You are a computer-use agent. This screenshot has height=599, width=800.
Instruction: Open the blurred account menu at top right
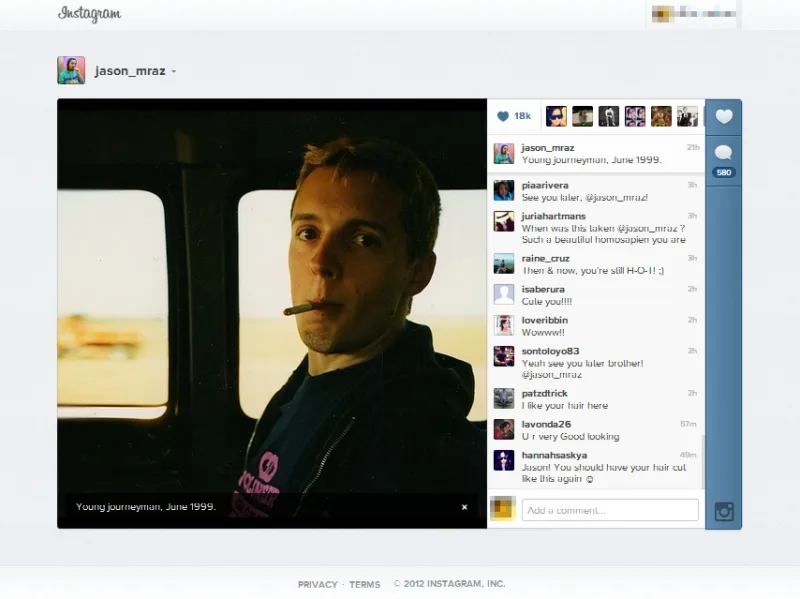[x=695, y=14]
